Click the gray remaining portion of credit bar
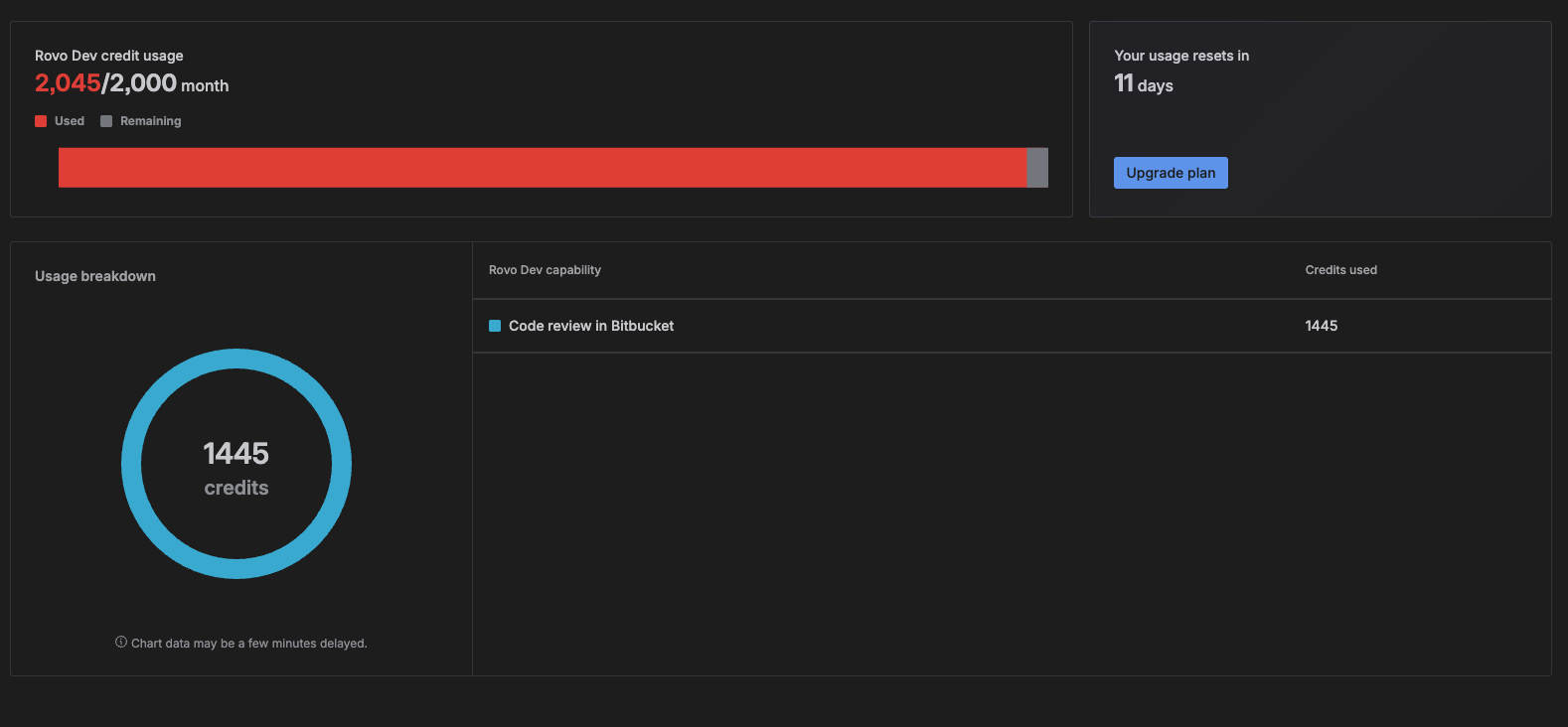1568x727 pixels. coord(1037,168)
